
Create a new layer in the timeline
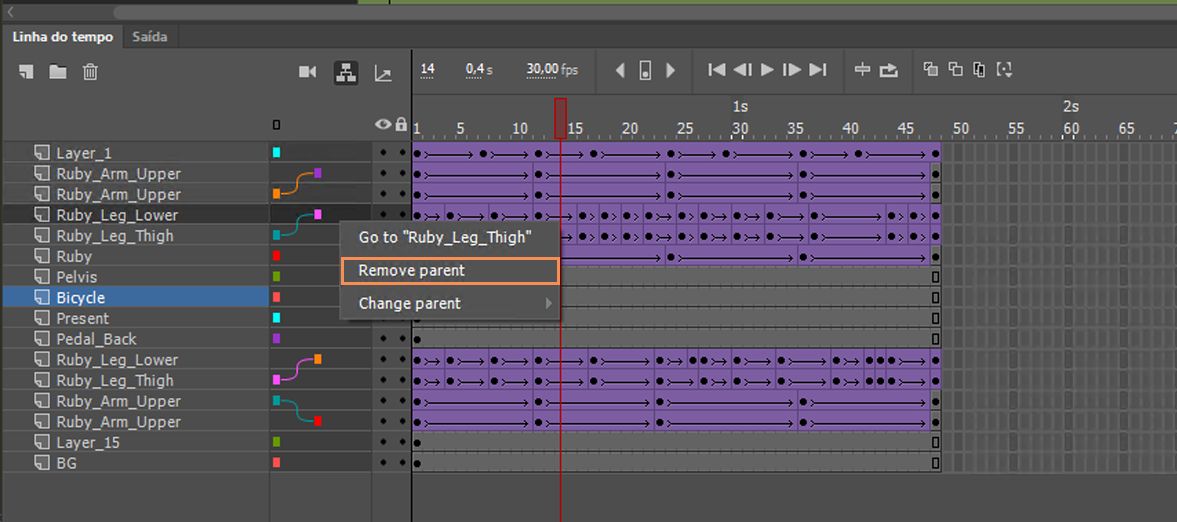click(x=27, y=72)
